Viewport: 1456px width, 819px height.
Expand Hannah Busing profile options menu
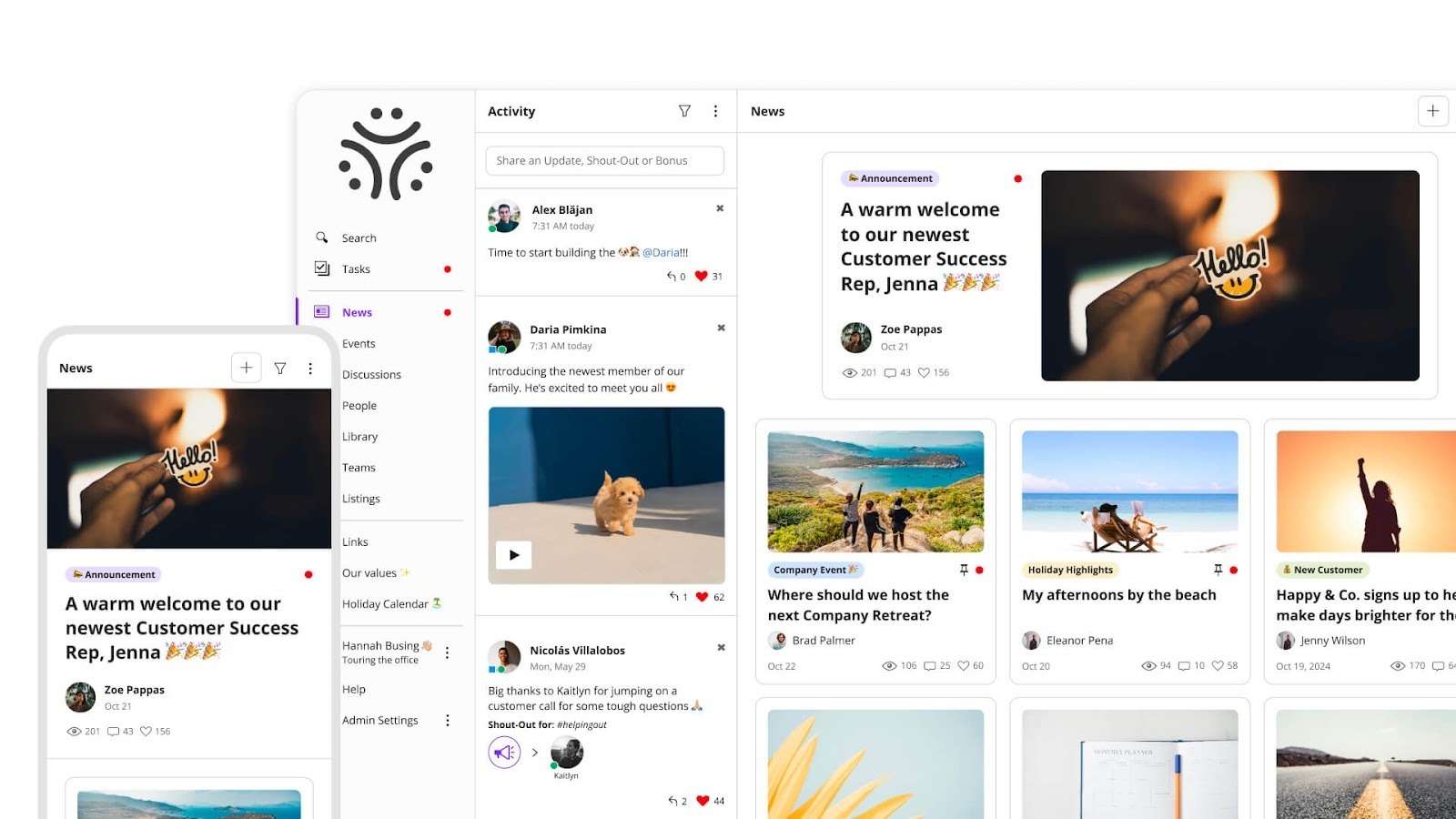pyautogui.click(x=447, y=652)
